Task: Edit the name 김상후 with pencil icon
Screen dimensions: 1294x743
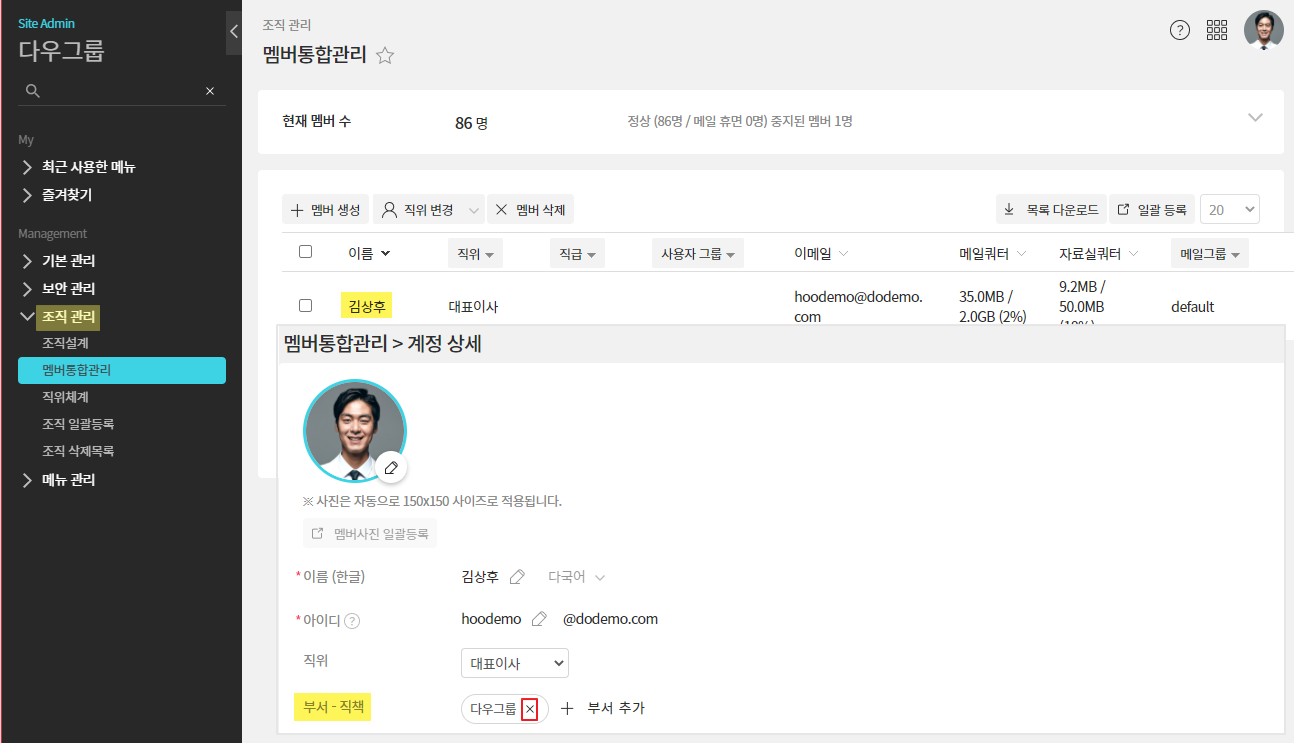Action: pos(517,577)
